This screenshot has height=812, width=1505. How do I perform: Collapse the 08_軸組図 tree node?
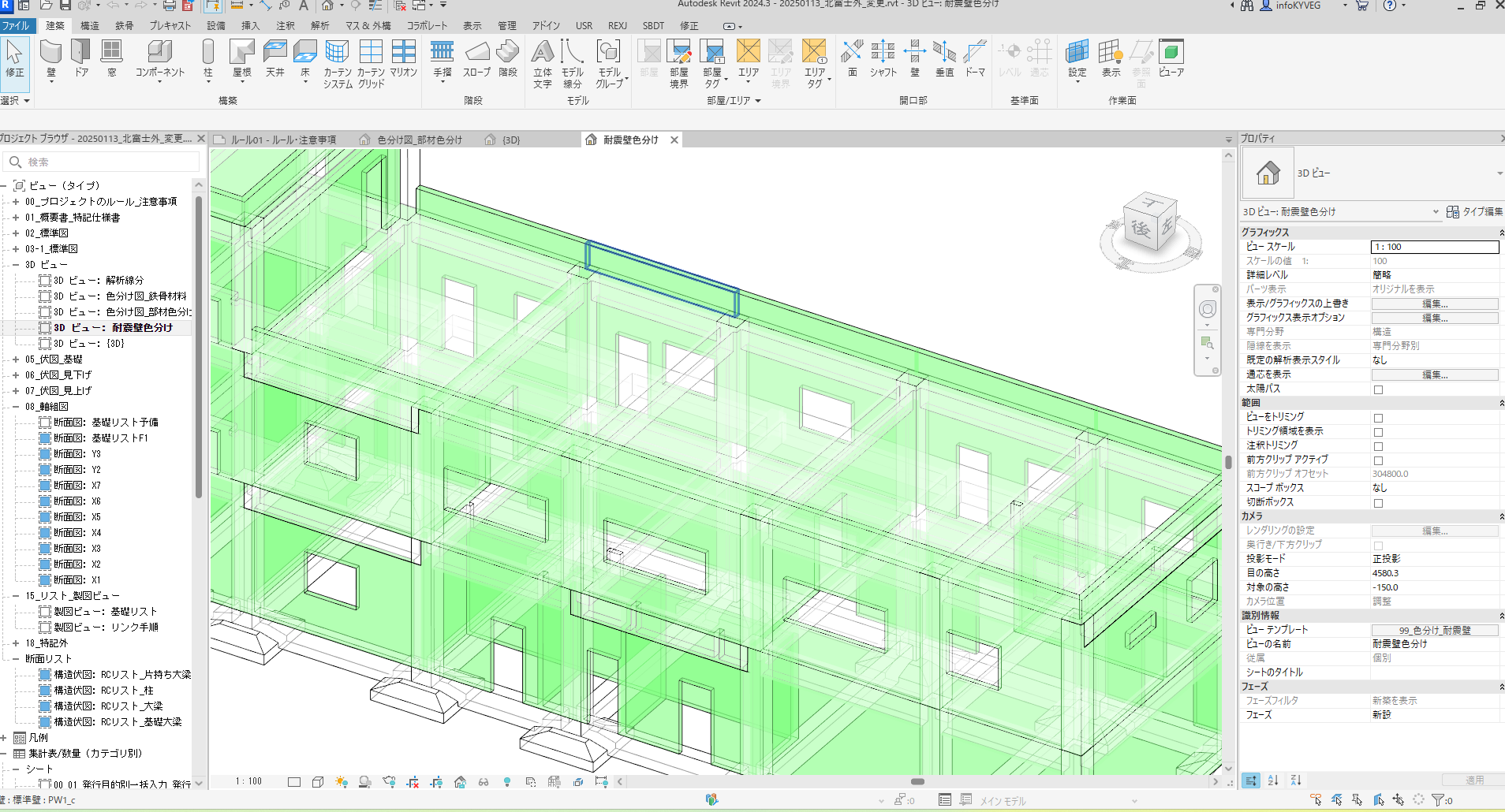point(15,407)
